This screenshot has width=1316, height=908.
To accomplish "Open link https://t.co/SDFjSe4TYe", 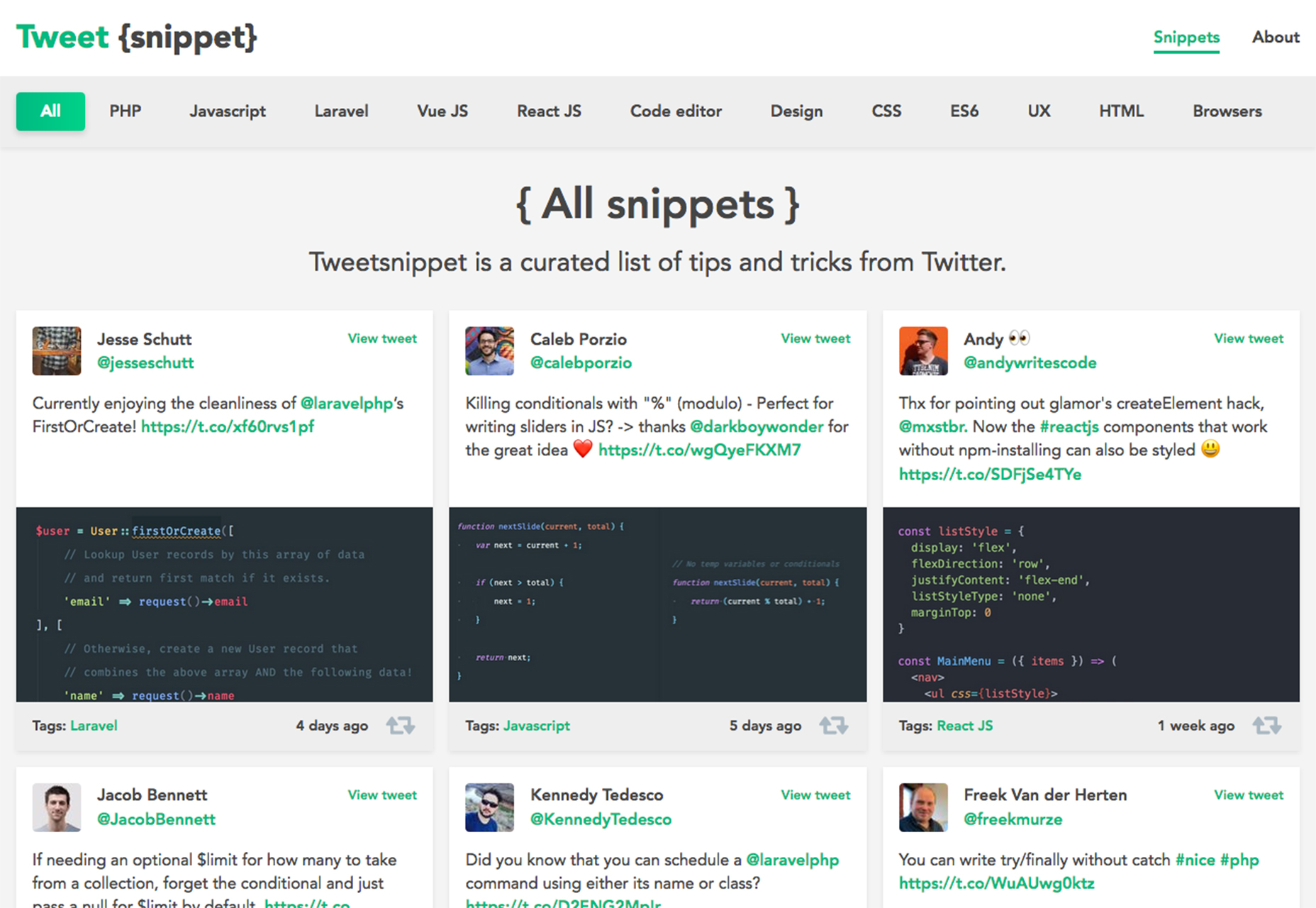I will click(x=990, y=474).
